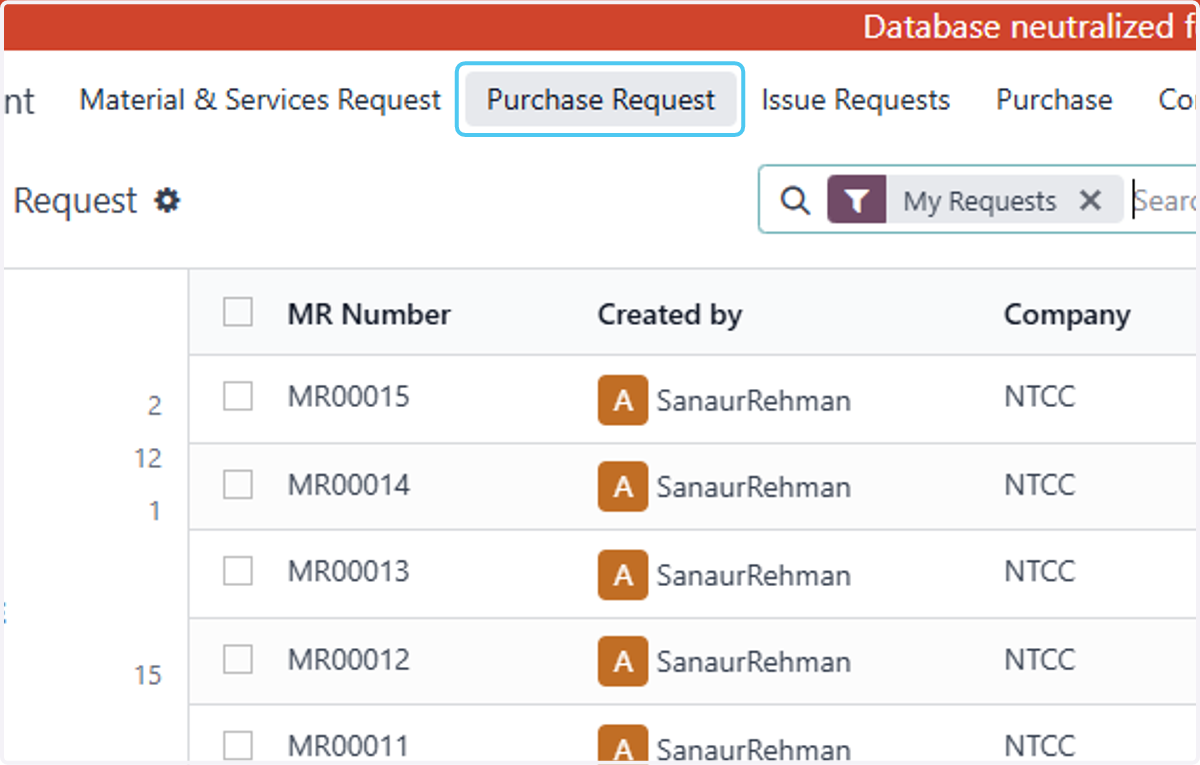Image resolution: width=1200 pixels, height=765 pixels.
Task: Check the box for MR00015
Action: click(238, 397)
